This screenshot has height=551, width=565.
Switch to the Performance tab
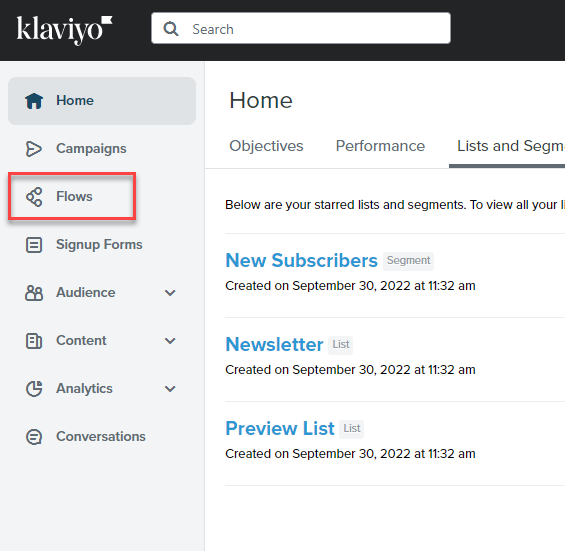pos(380,146)
